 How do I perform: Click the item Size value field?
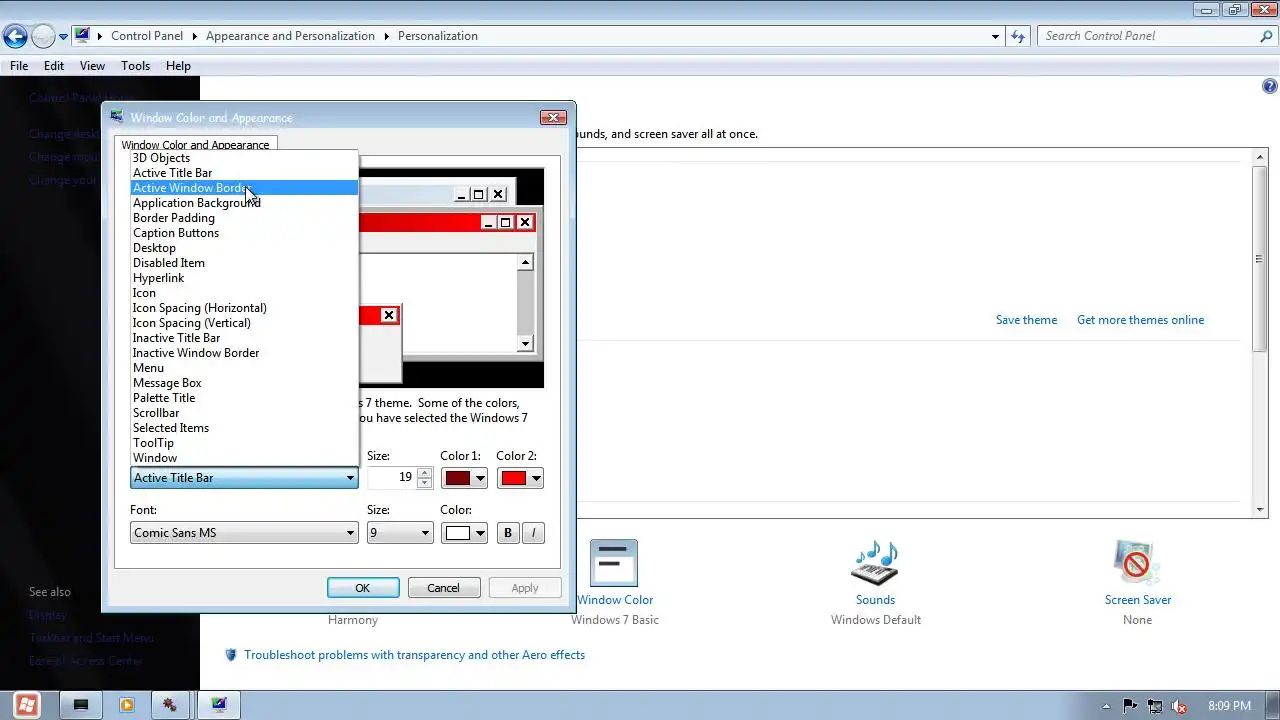pos(391,478)
